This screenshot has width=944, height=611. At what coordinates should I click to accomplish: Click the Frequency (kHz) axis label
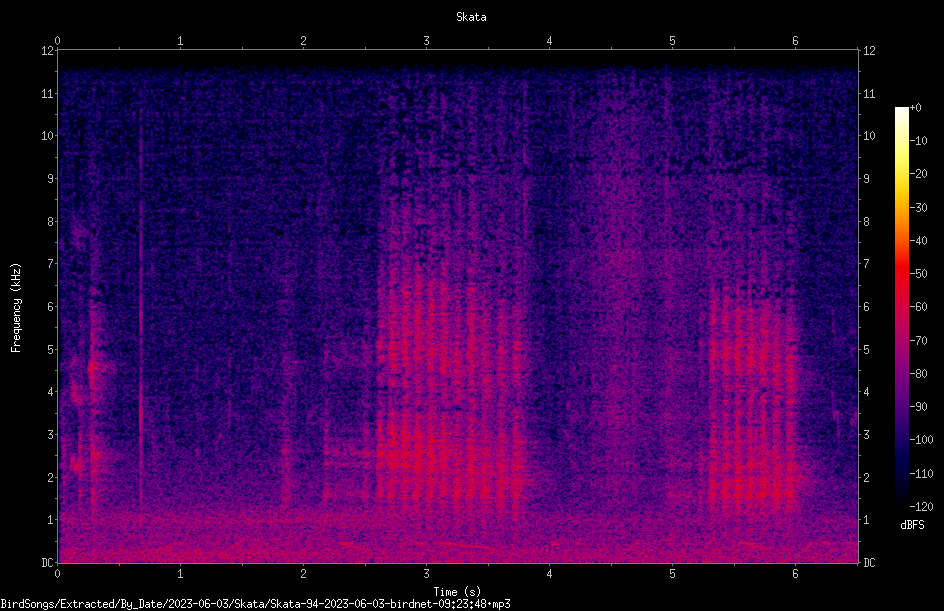click(16, 308)
